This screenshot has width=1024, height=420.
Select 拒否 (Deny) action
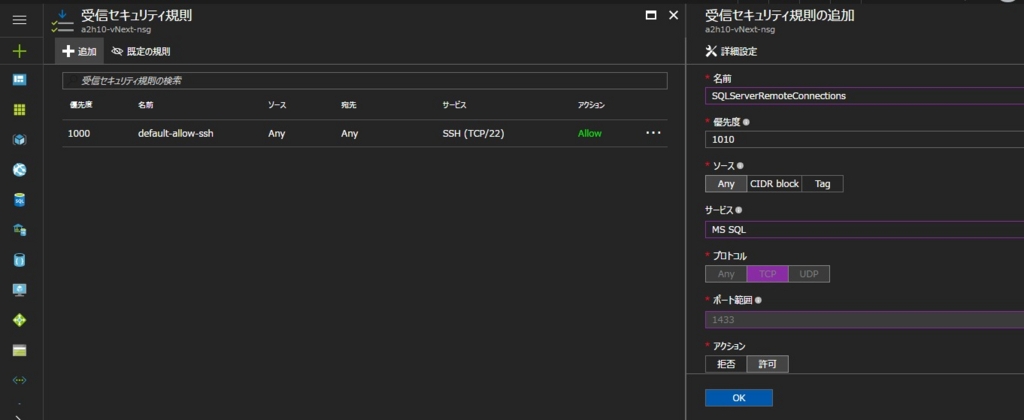(x=726, y=364)
